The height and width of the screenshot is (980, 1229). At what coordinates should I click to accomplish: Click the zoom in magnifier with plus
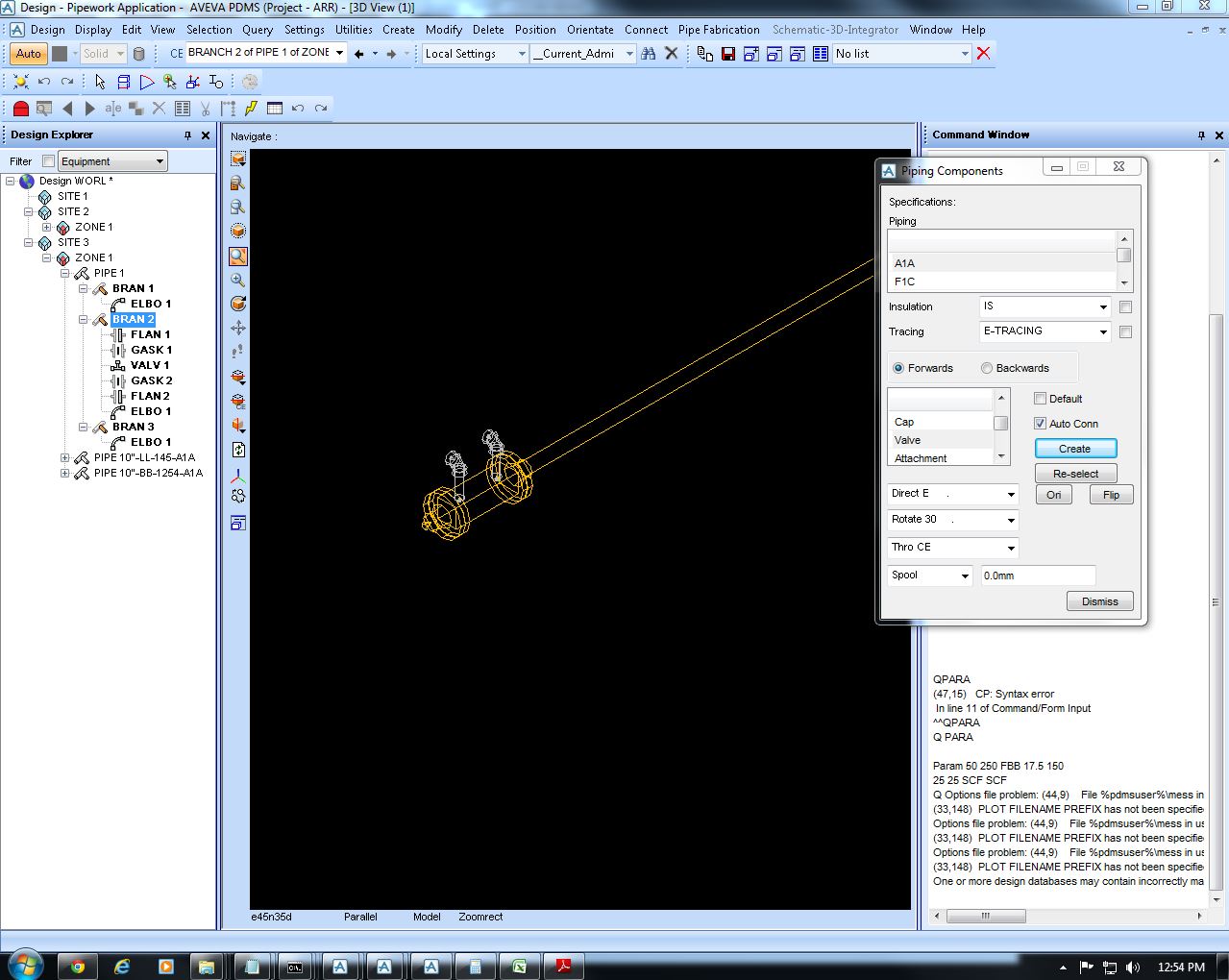(x=238, y=281)
